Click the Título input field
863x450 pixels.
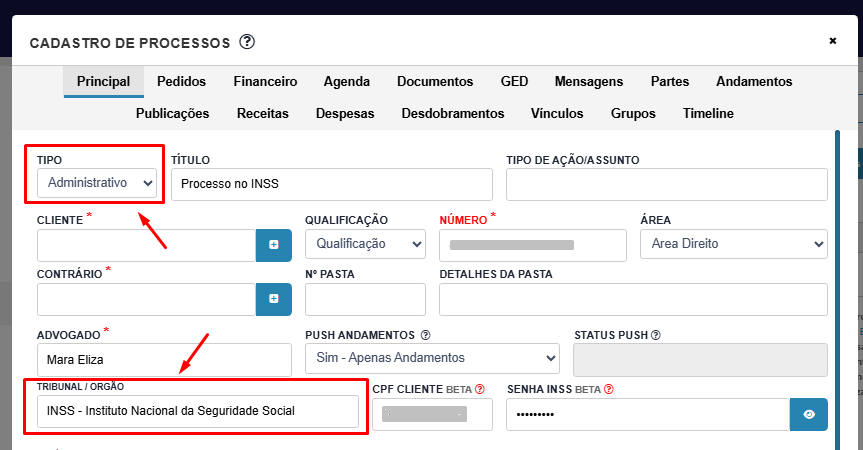(x=332, y=184)
